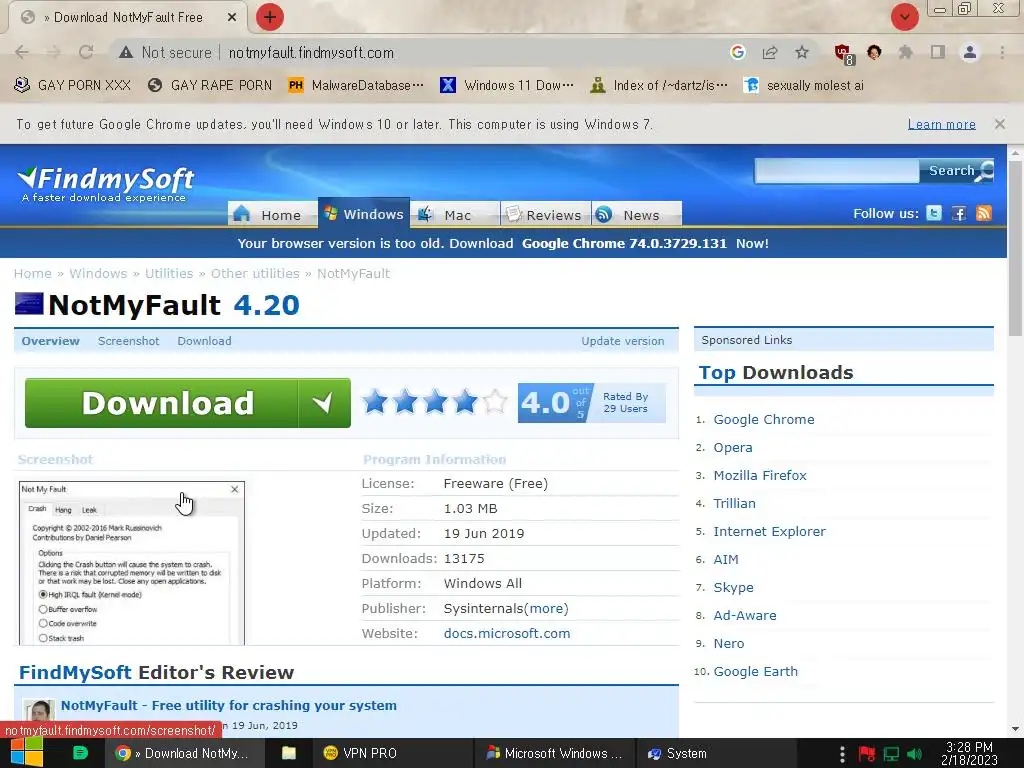Reload the page with refresh icon

[86, 52]
